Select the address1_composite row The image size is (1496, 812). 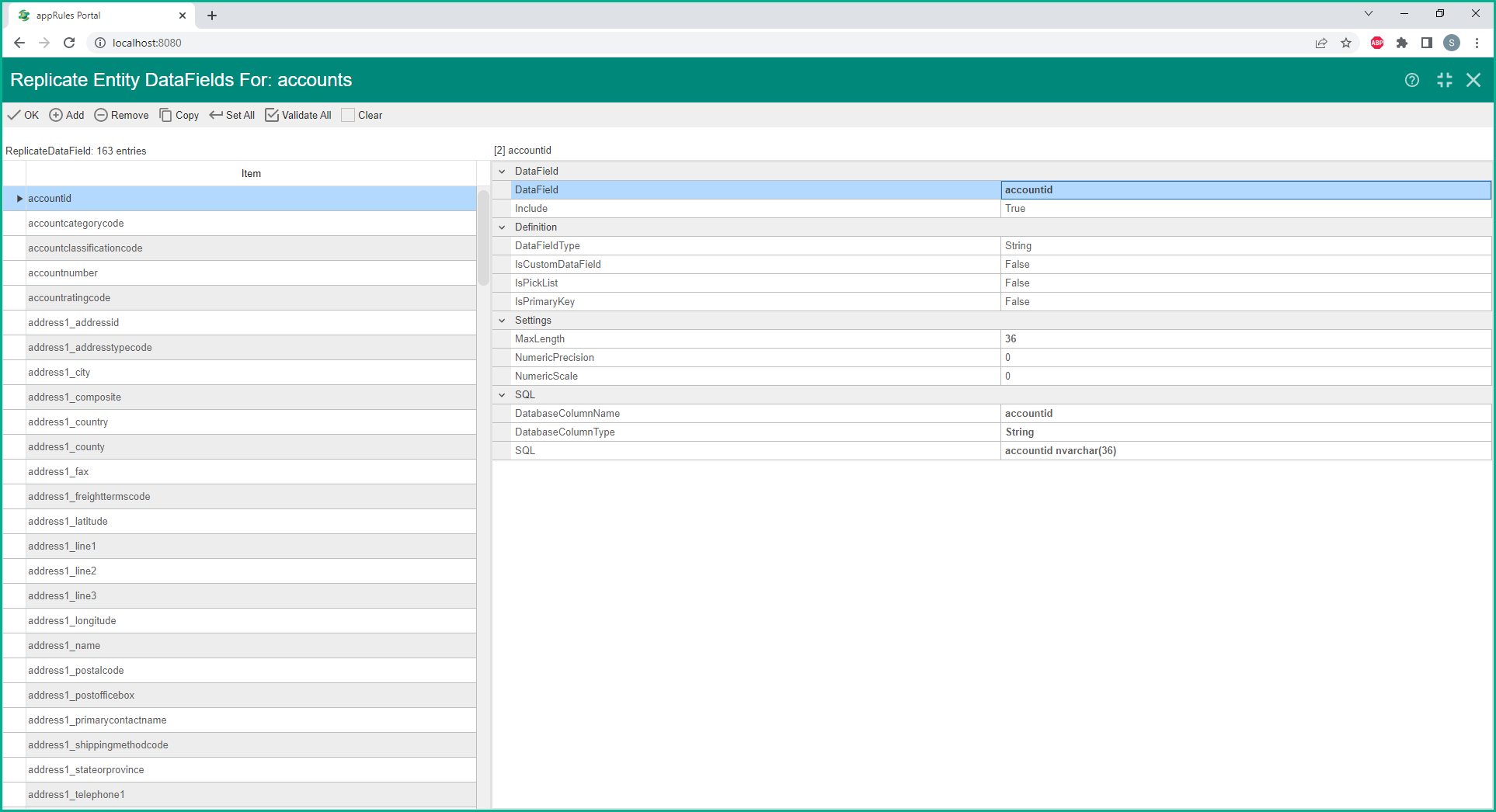click(240, 397)
